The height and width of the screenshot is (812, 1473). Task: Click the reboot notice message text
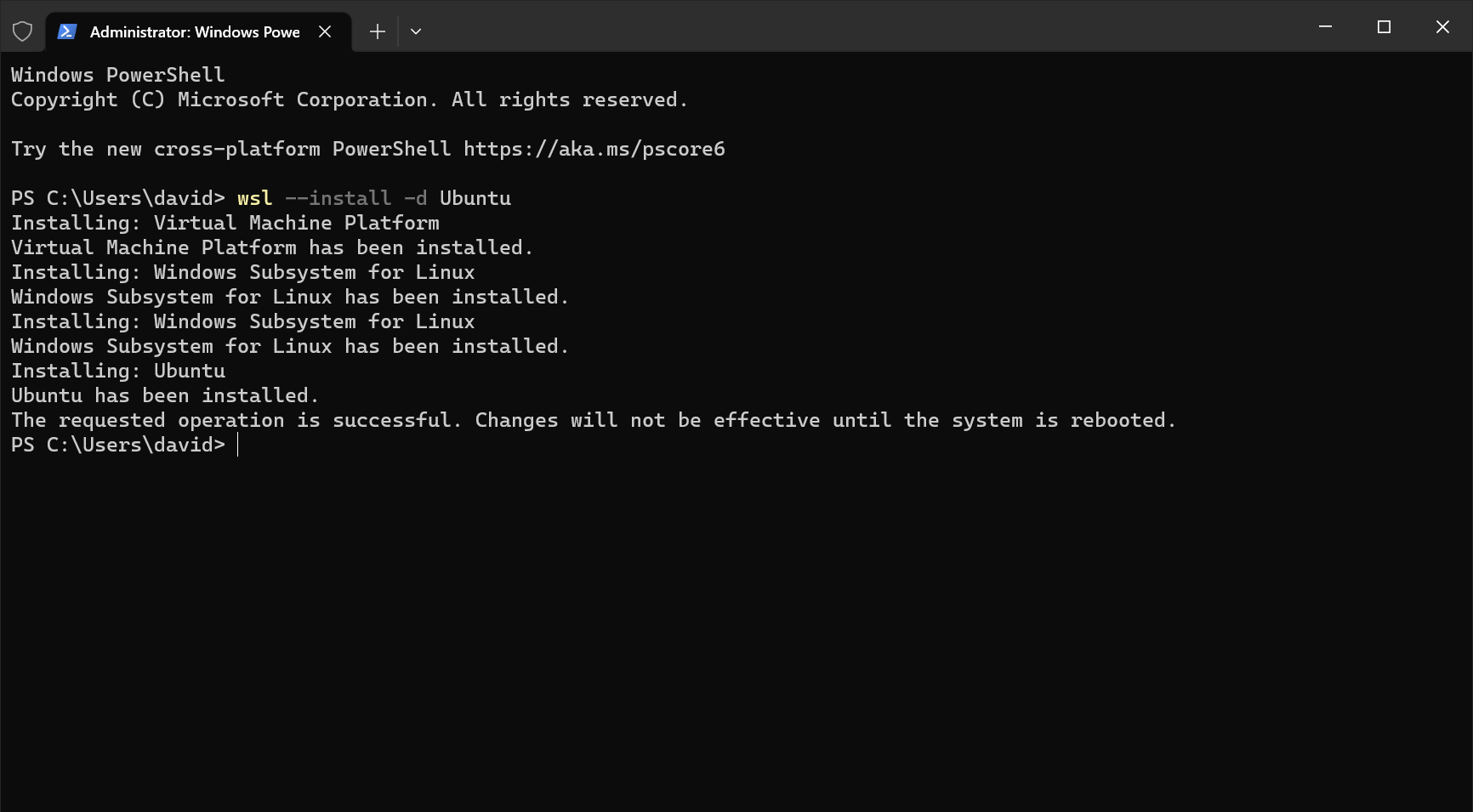(594, 419)
